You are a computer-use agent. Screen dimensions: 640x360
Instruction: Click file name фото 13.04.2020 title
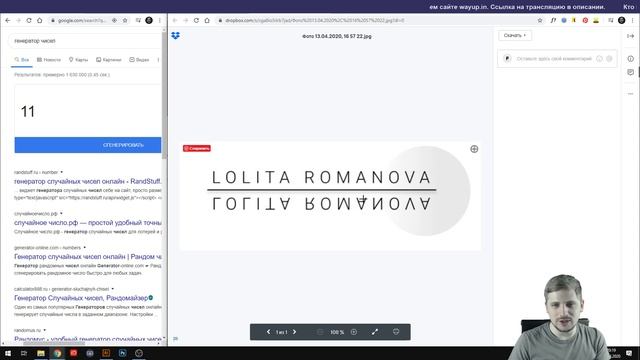pos(337,36)
